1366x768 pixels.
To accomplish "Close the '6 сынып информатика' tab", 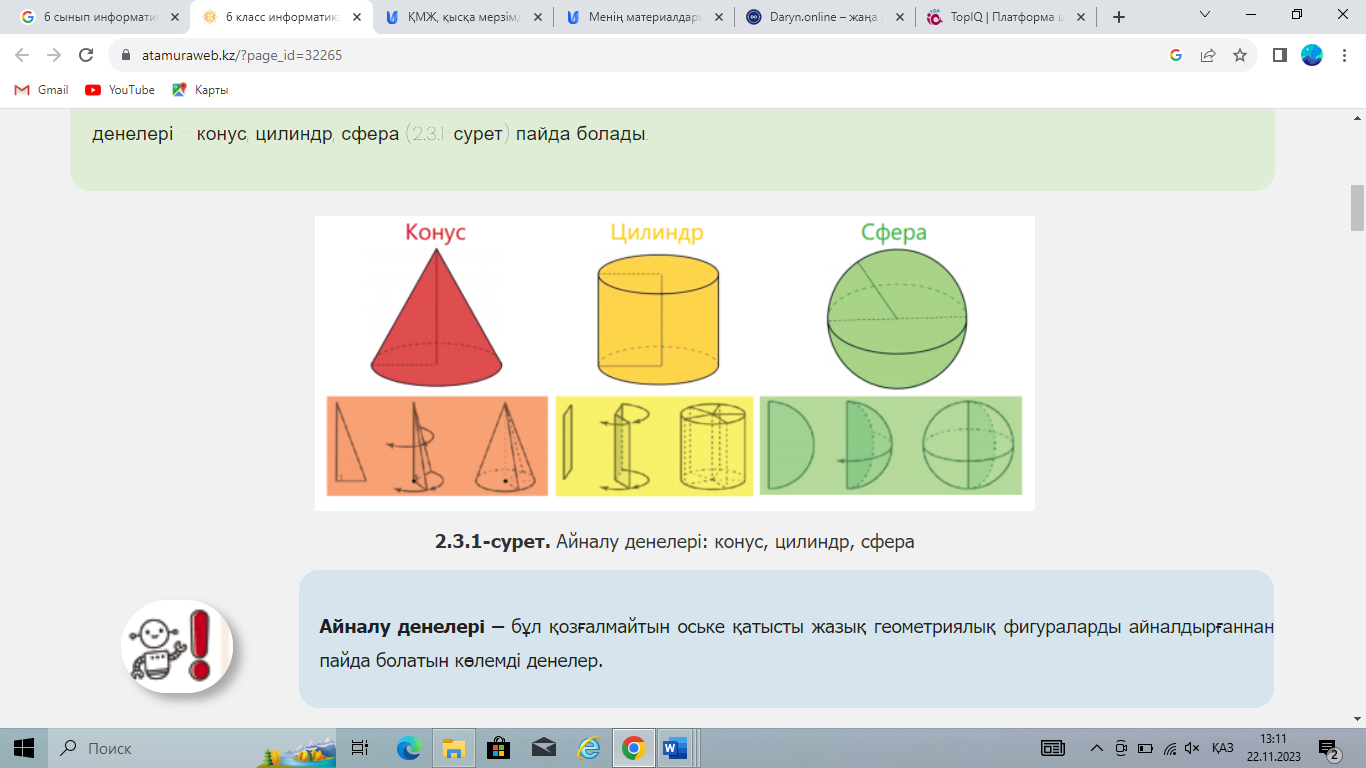I will pos(173,17).
